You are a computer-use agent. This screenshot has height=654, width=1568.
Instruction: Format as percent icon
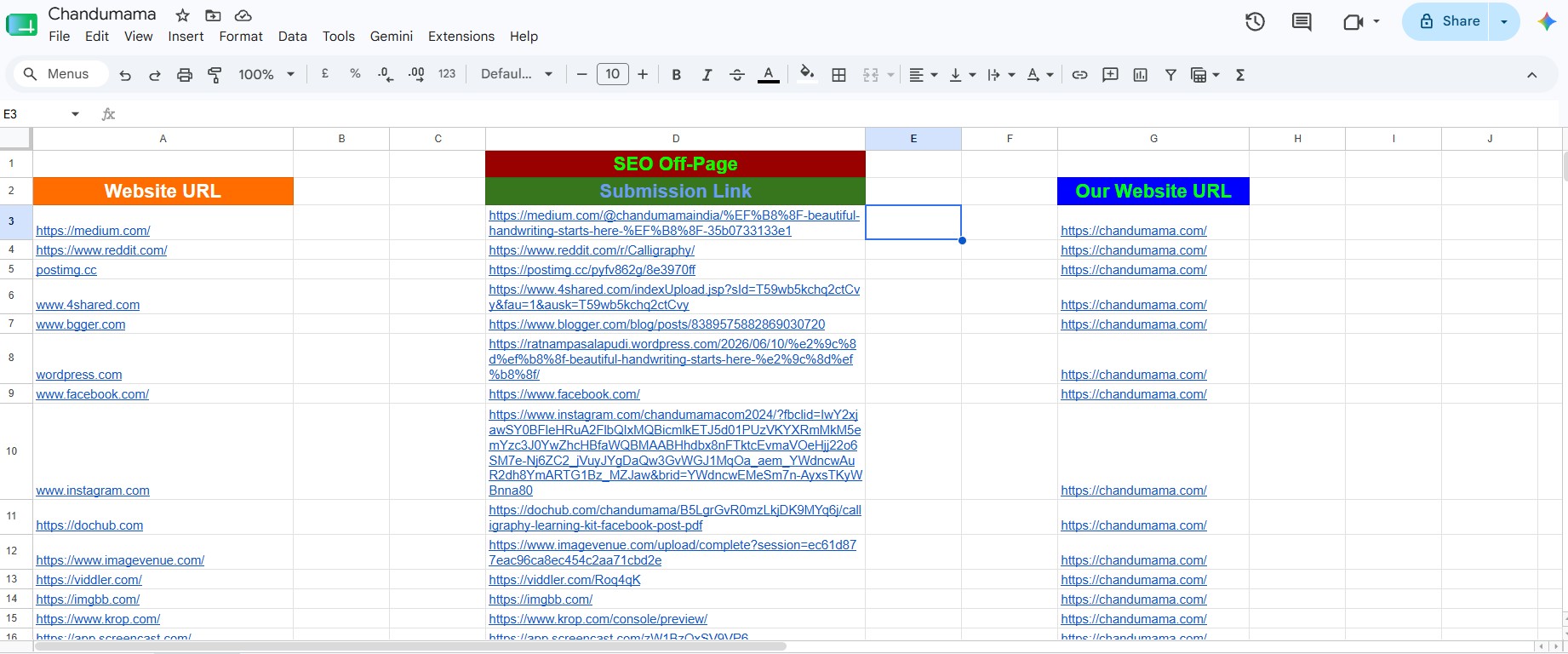click(x=355, y=74)
